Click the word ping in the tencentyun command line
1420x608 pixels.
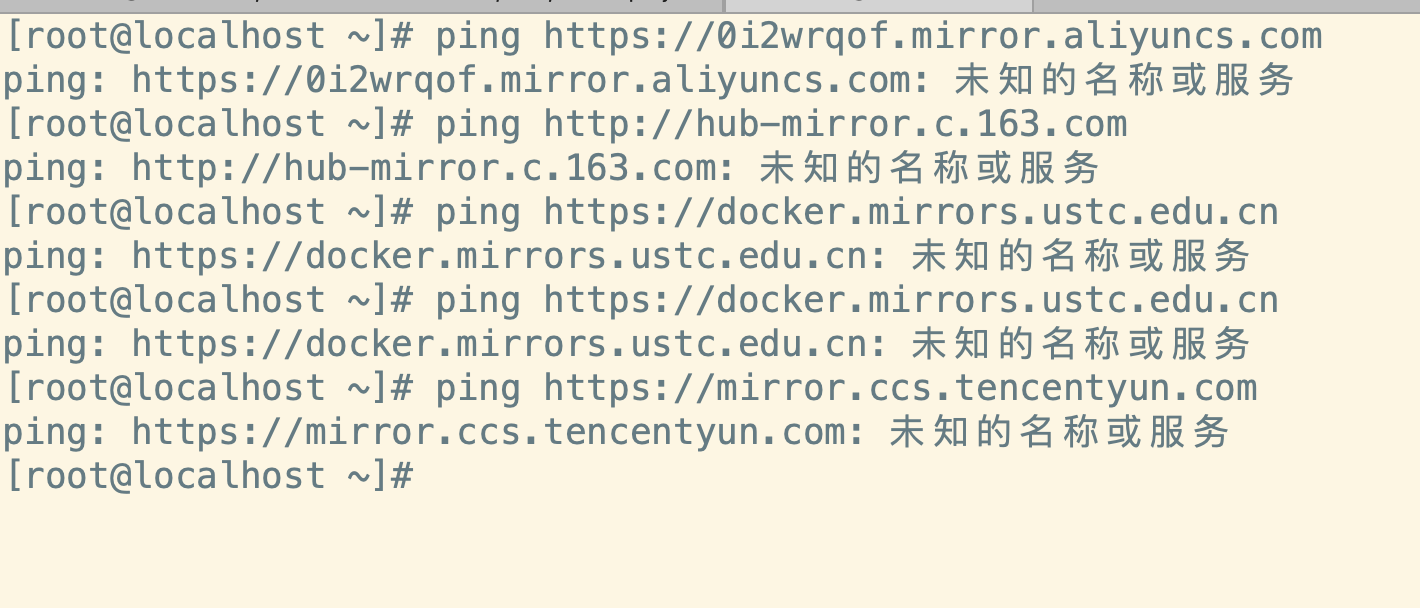point(478,389)
